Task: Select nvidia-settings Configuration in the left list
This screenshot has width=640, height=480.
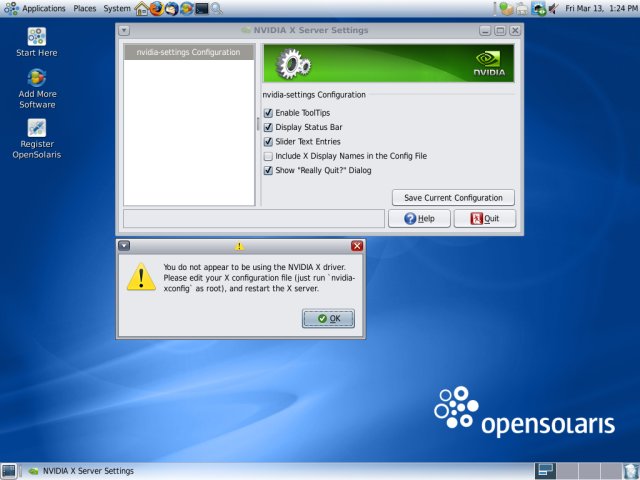Action: coord(189,52)
